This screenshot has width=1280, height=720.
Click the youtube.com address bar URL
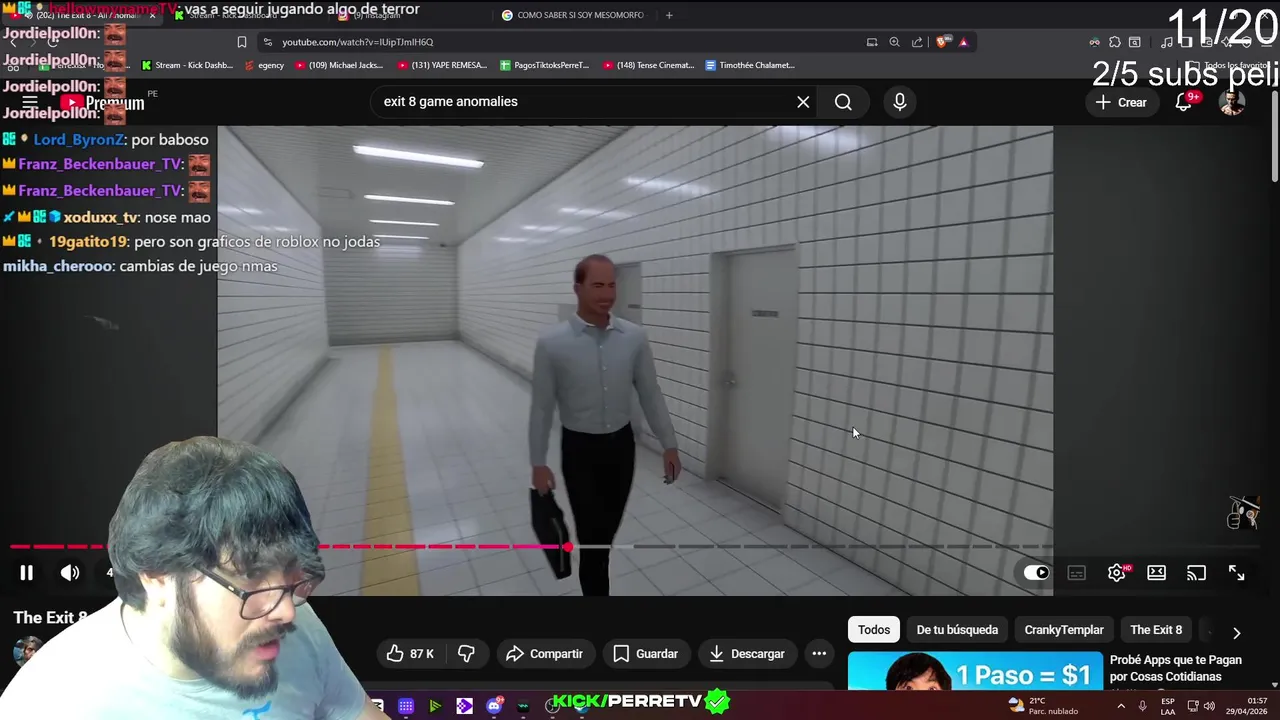click(358, 42)
